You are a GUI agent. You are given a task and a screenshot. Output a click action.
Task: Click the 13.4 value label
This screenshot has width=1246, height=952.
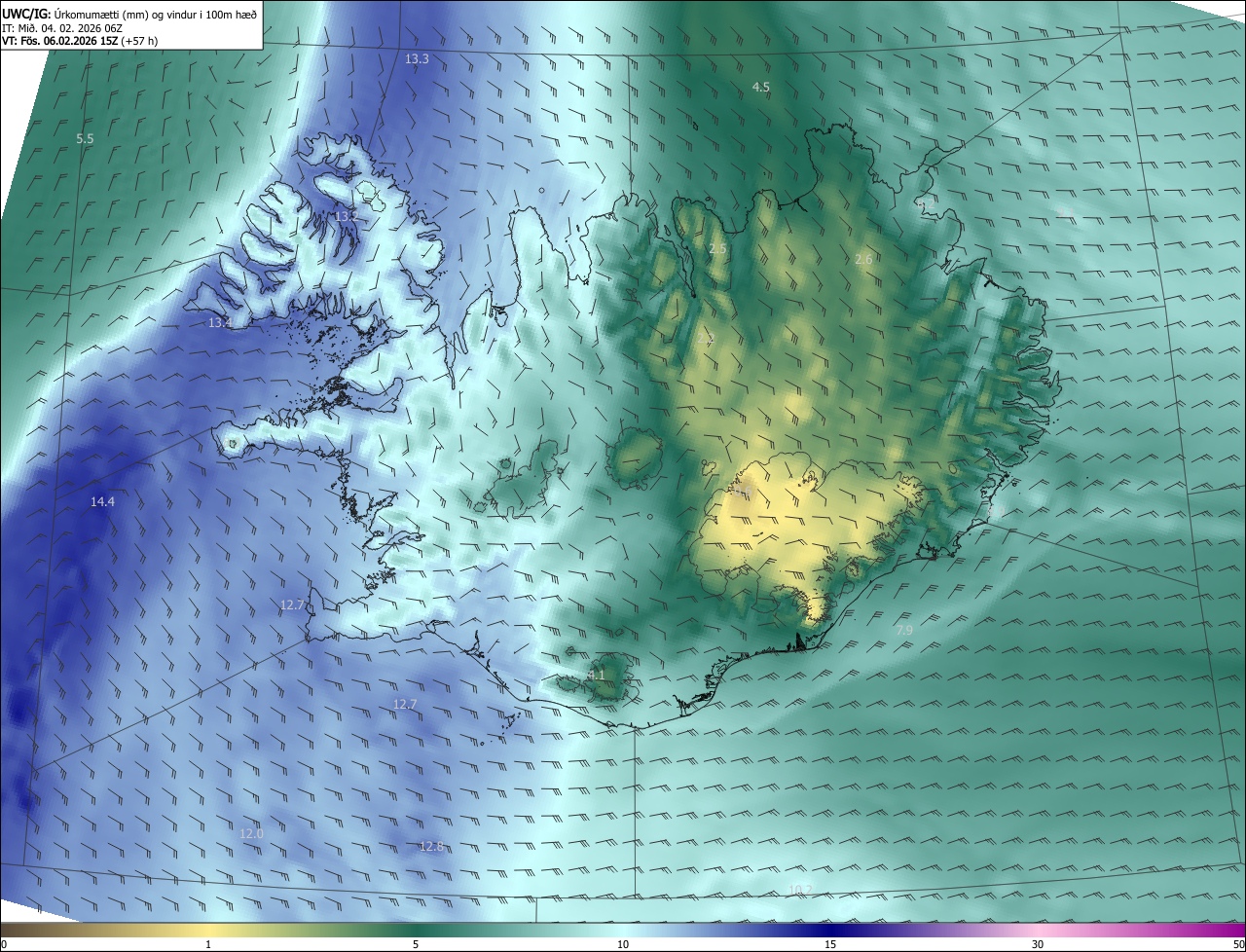tap(220, 322)
